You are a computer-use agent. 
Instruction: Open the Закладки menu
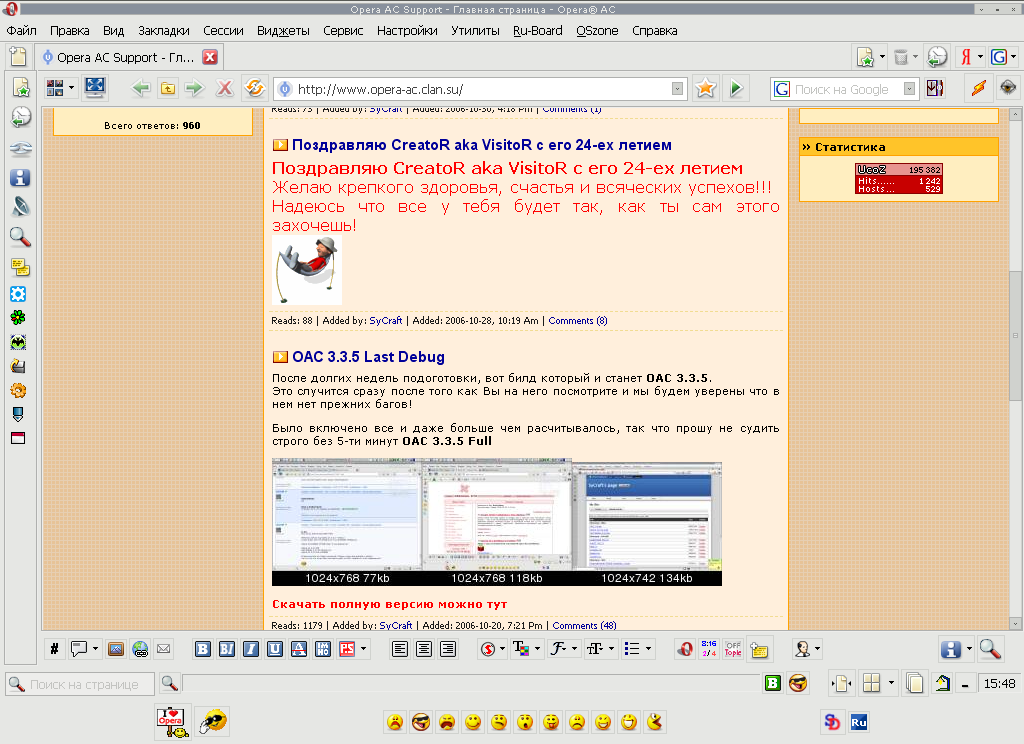tap(164, 31)
